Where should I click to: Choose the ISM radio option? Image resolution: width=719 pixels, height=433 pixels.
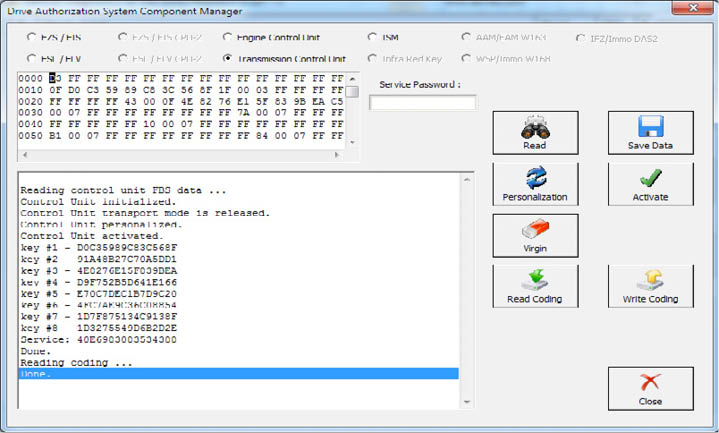(x=372, y=38)
